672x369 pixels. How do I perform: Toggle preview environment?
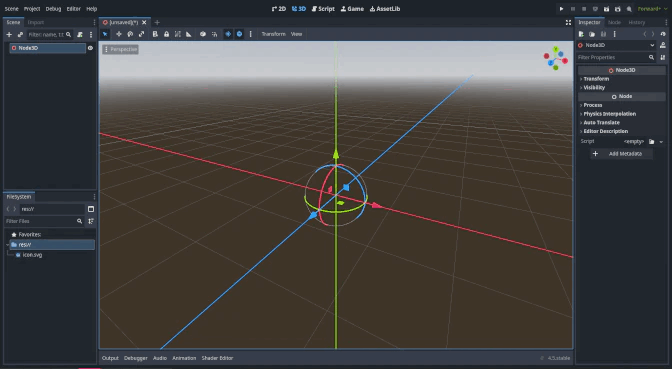click(240, 34)
